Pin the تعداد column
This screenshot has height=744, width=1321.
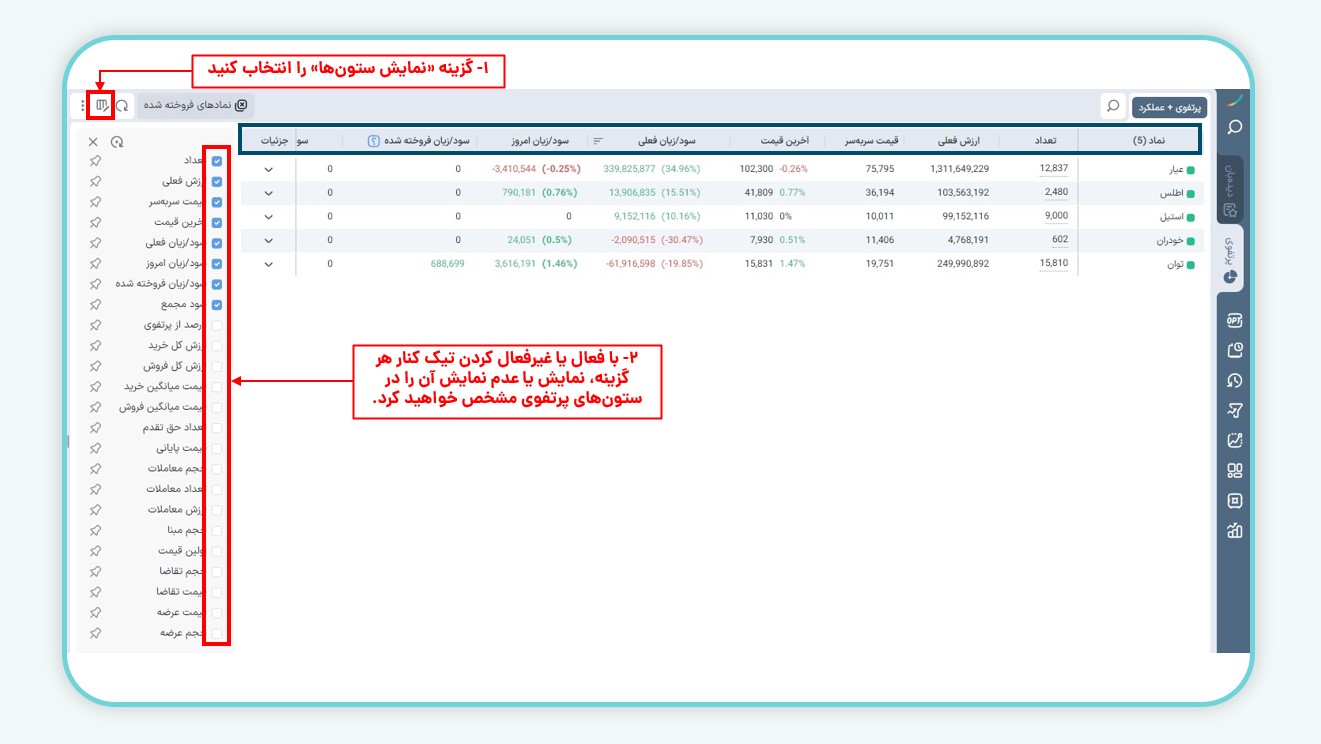click(95, 161)
